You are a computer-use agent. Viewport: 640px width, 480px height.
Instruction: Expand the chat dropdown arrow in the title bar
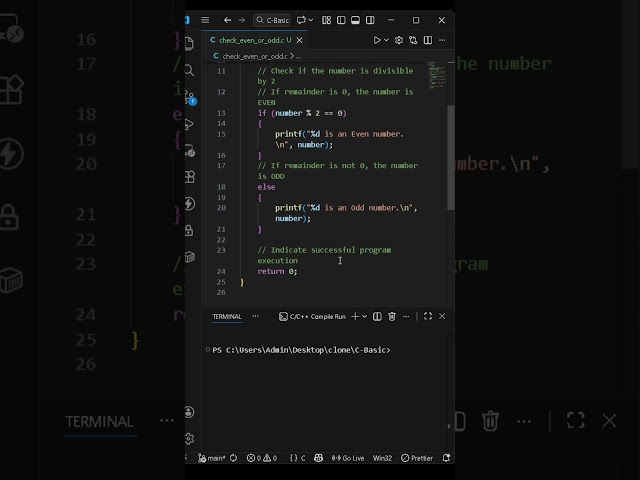(x=311, y=20)
